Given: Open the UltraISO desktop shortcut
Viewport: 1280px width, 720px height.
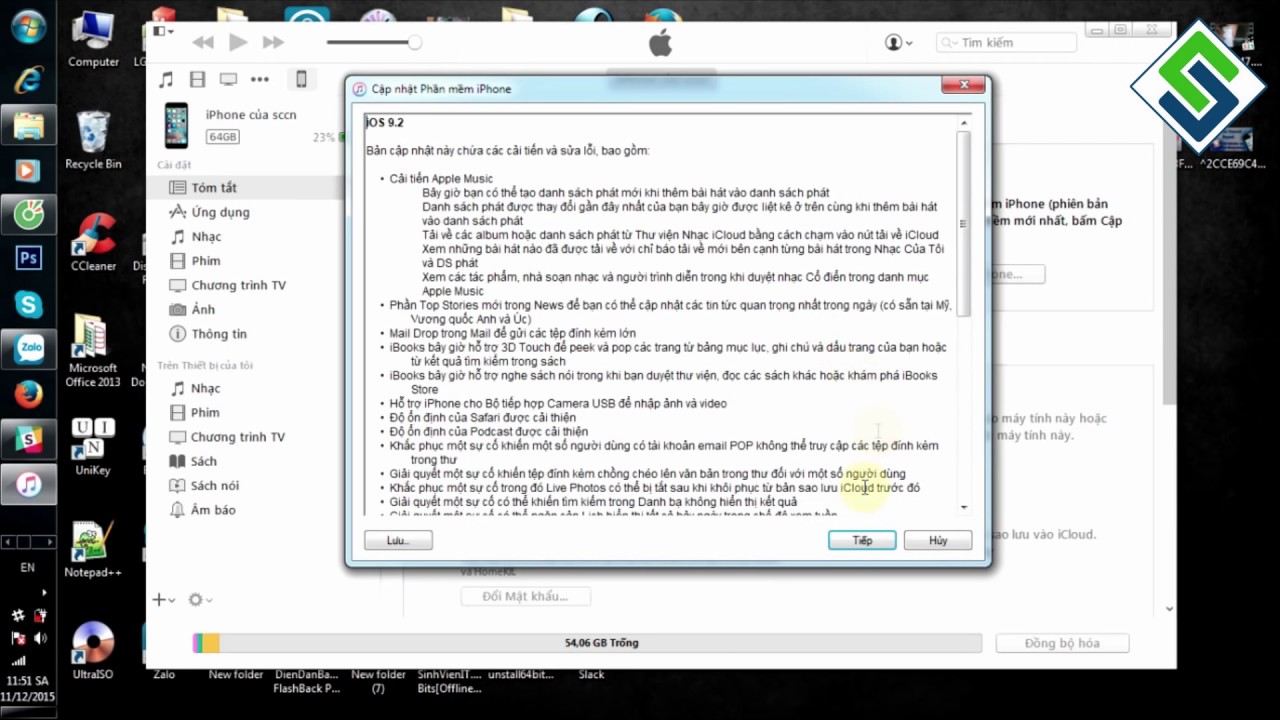Looking at the screenshot, I should [93, 651].
